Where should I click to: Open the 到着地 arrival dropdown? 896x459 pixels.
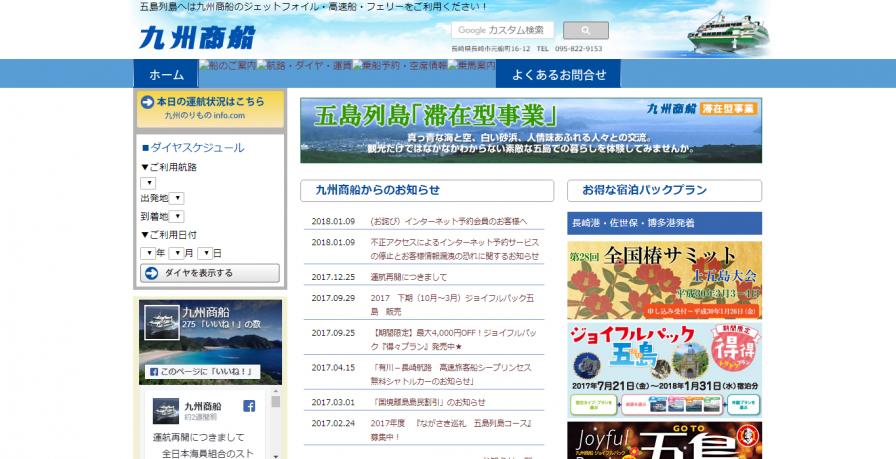(177, 217)
